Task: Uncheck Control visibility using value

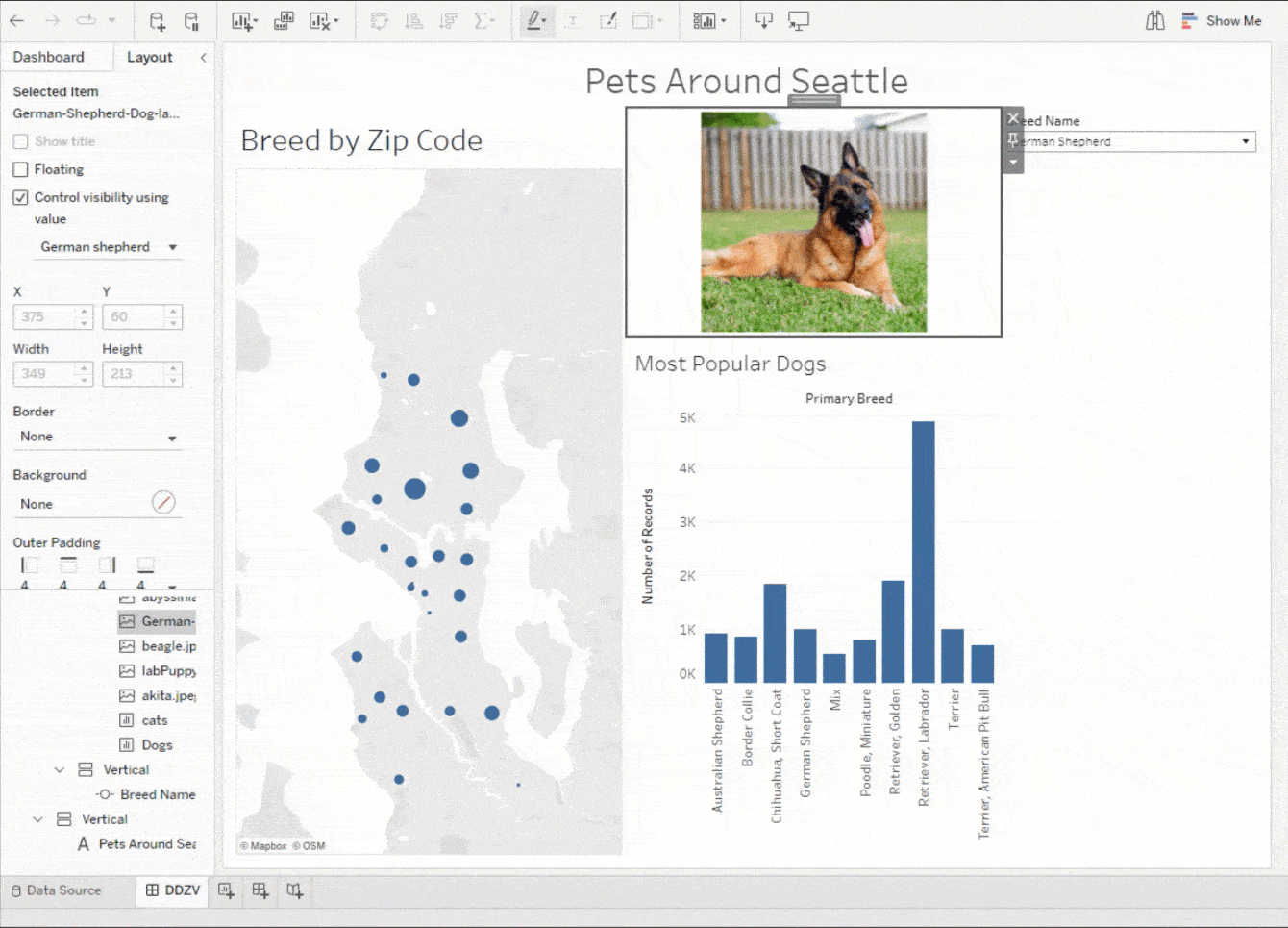Action: 21,198
